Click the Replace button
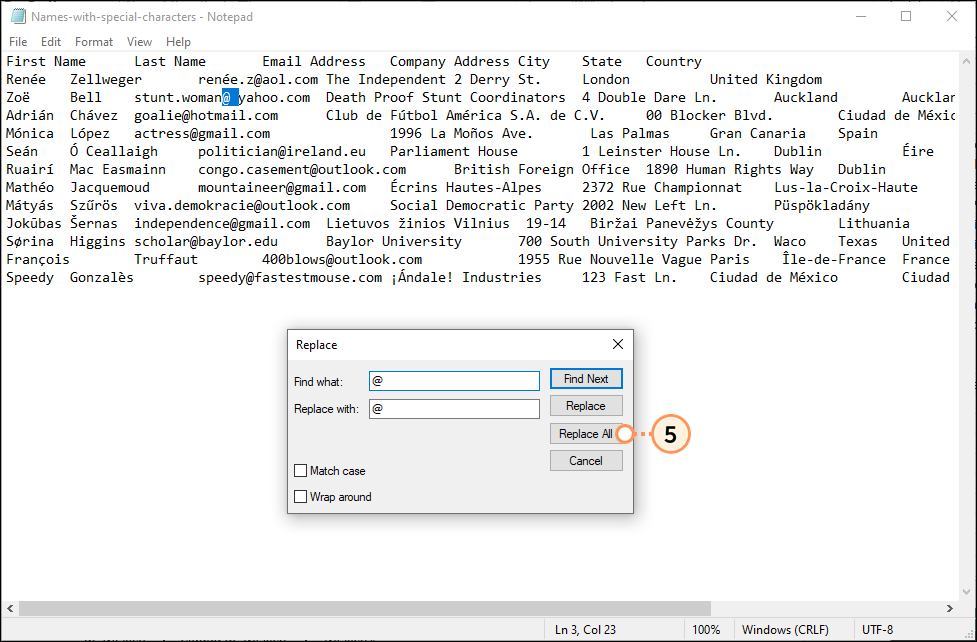977x642 pixels. pos(586,406)
